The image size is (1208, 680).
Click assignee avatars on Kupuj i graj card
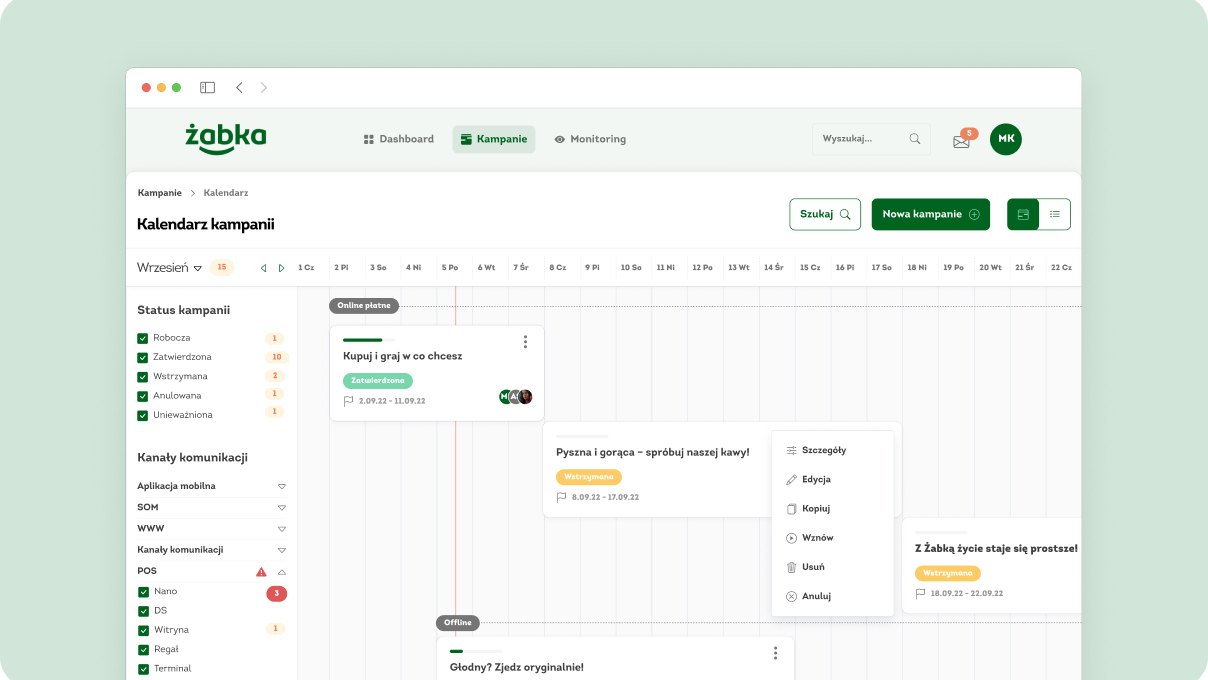pos(515,397)
